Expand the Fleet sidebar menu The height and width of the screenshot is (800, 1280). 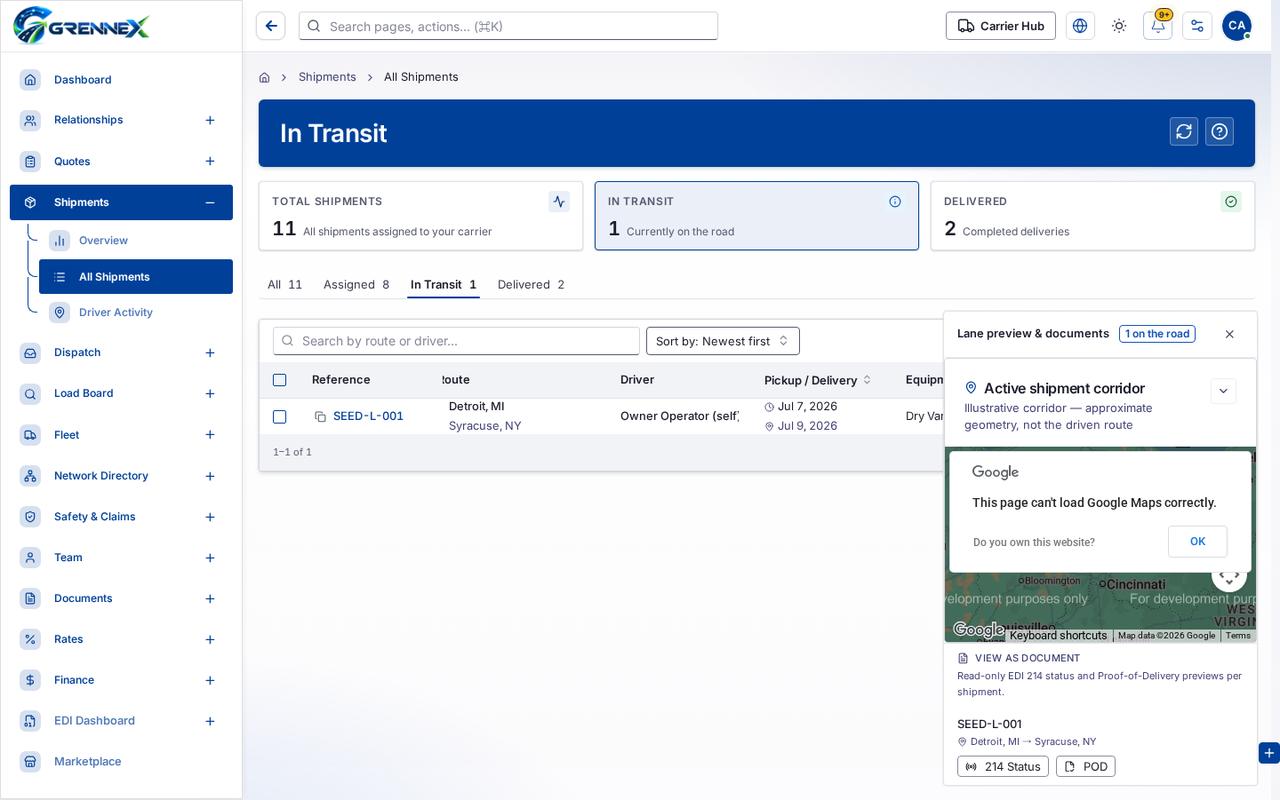[210, 435]
